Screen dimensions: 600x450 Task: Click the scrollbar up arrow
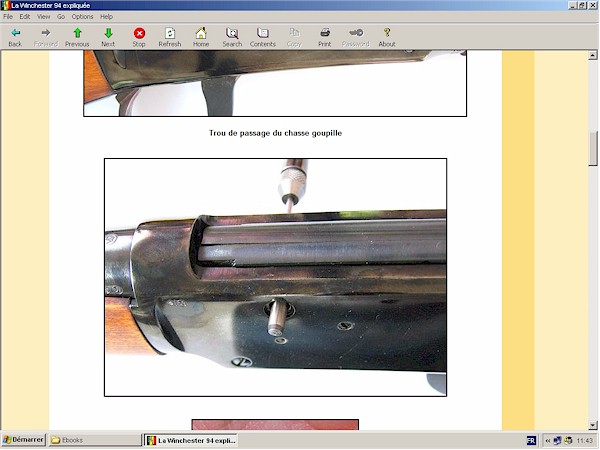tap(593, 55)
